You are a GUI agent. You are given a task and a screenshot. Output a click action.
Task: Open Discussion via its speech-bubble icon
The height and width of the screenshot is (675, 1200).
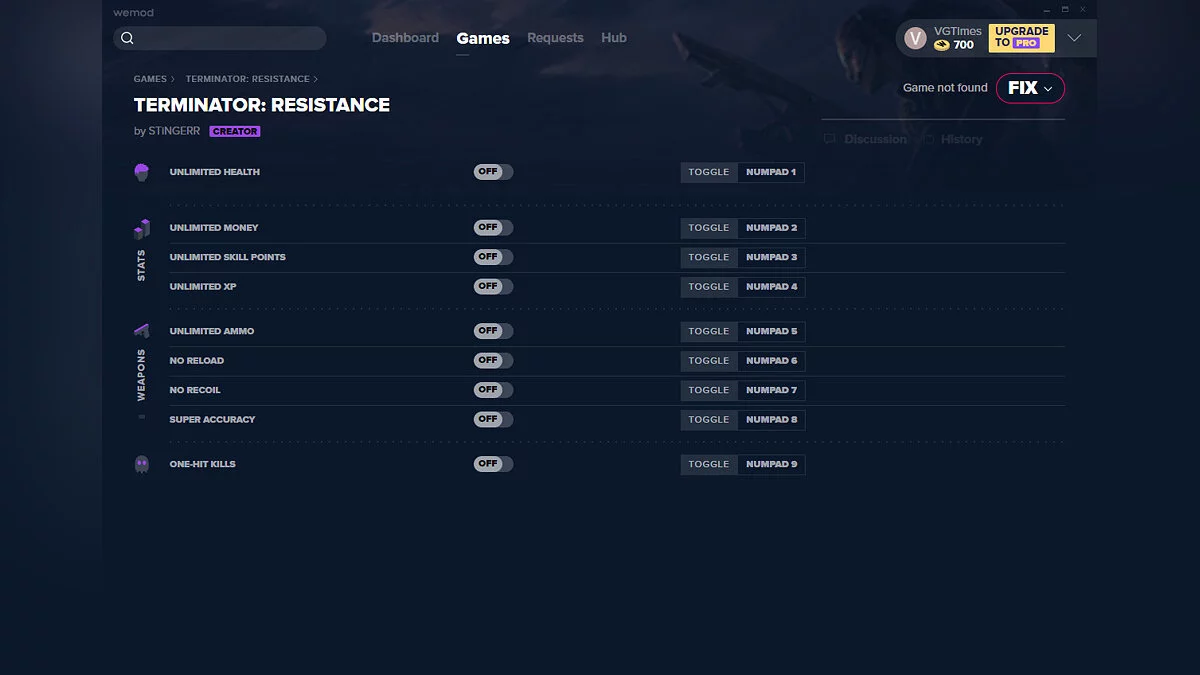(x=829, y=139)
